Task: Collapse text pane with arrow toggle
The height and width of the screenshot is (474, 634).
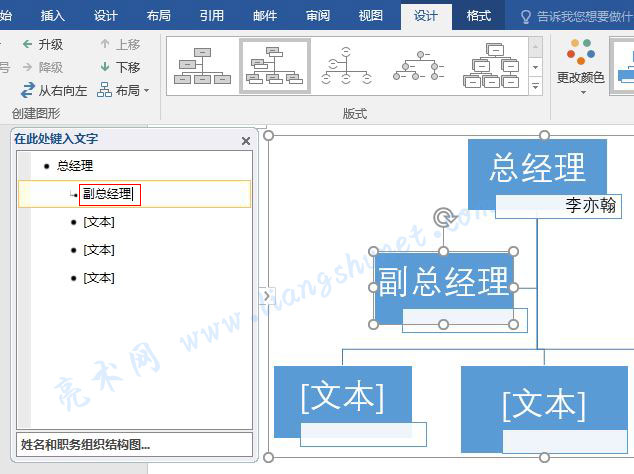Action: click(x=267, y=296)
